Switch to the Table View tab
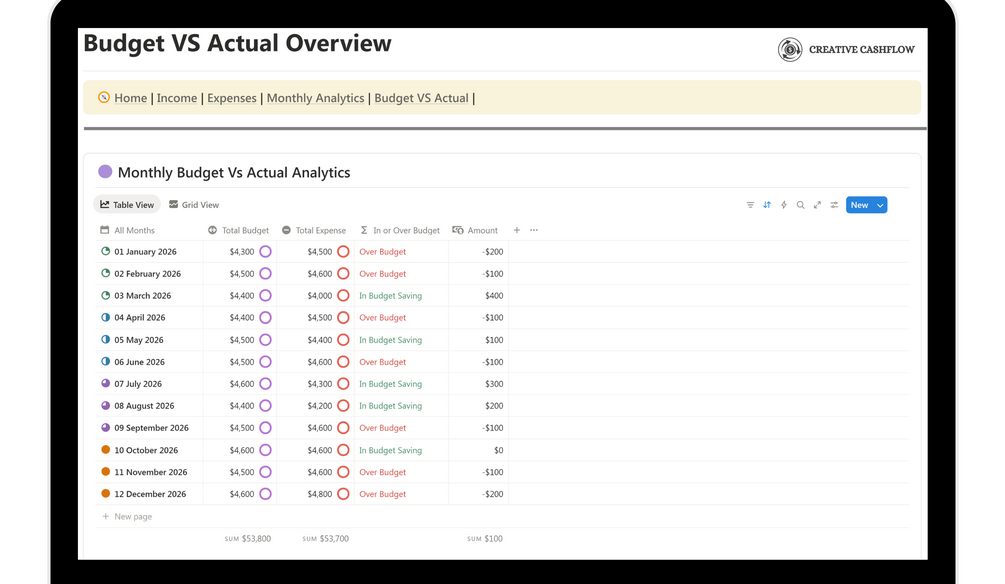This screenshot has width=1005, height=584. (127, 205)
